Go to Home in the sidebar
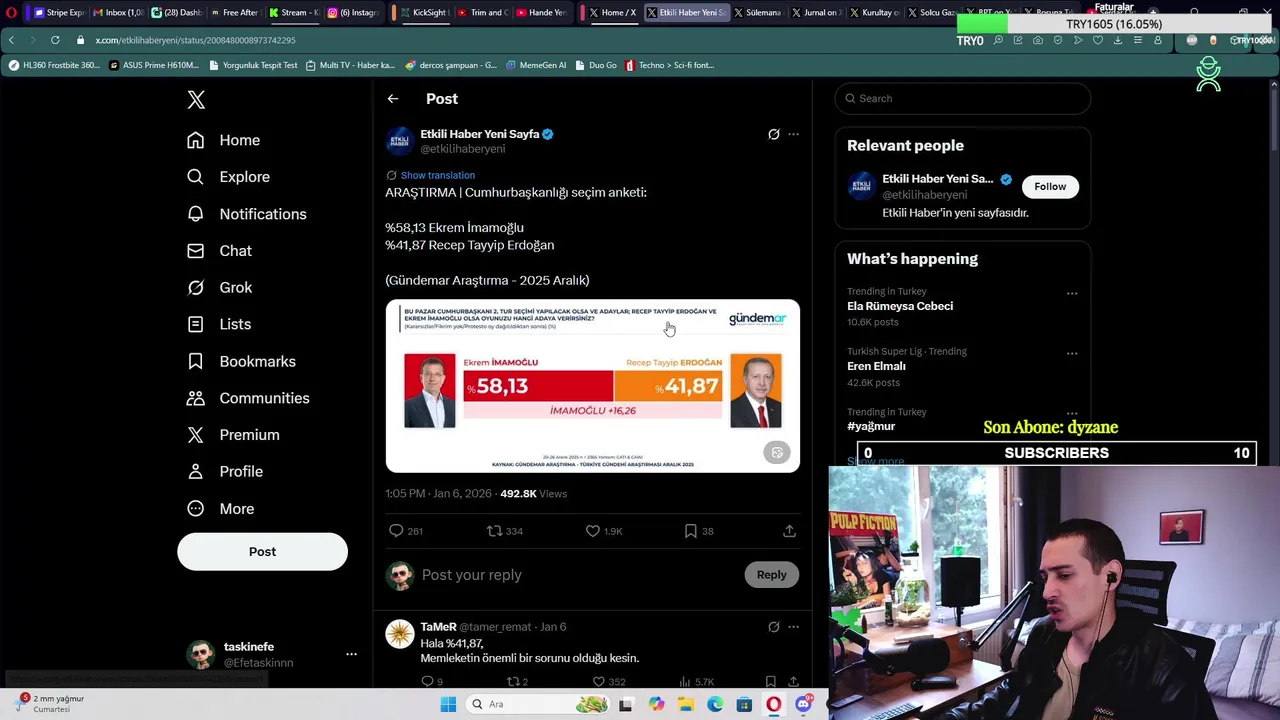 (224, 140)
